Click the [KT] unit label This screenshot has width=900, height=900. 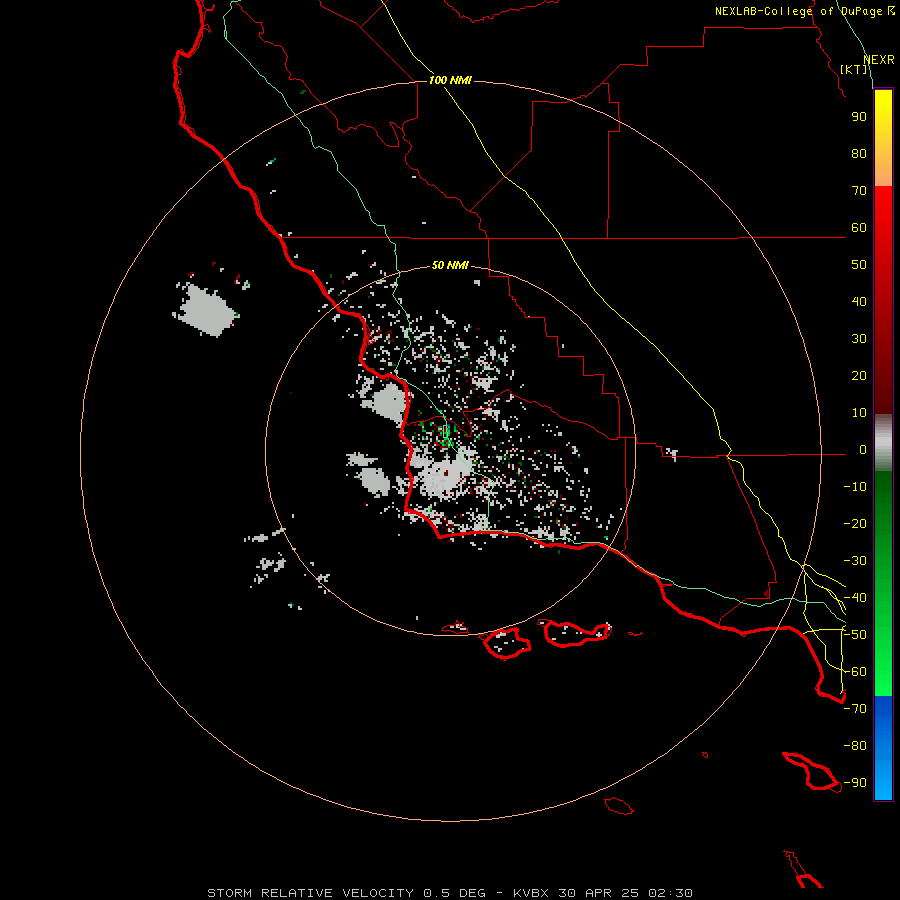[x=854, y=69]
